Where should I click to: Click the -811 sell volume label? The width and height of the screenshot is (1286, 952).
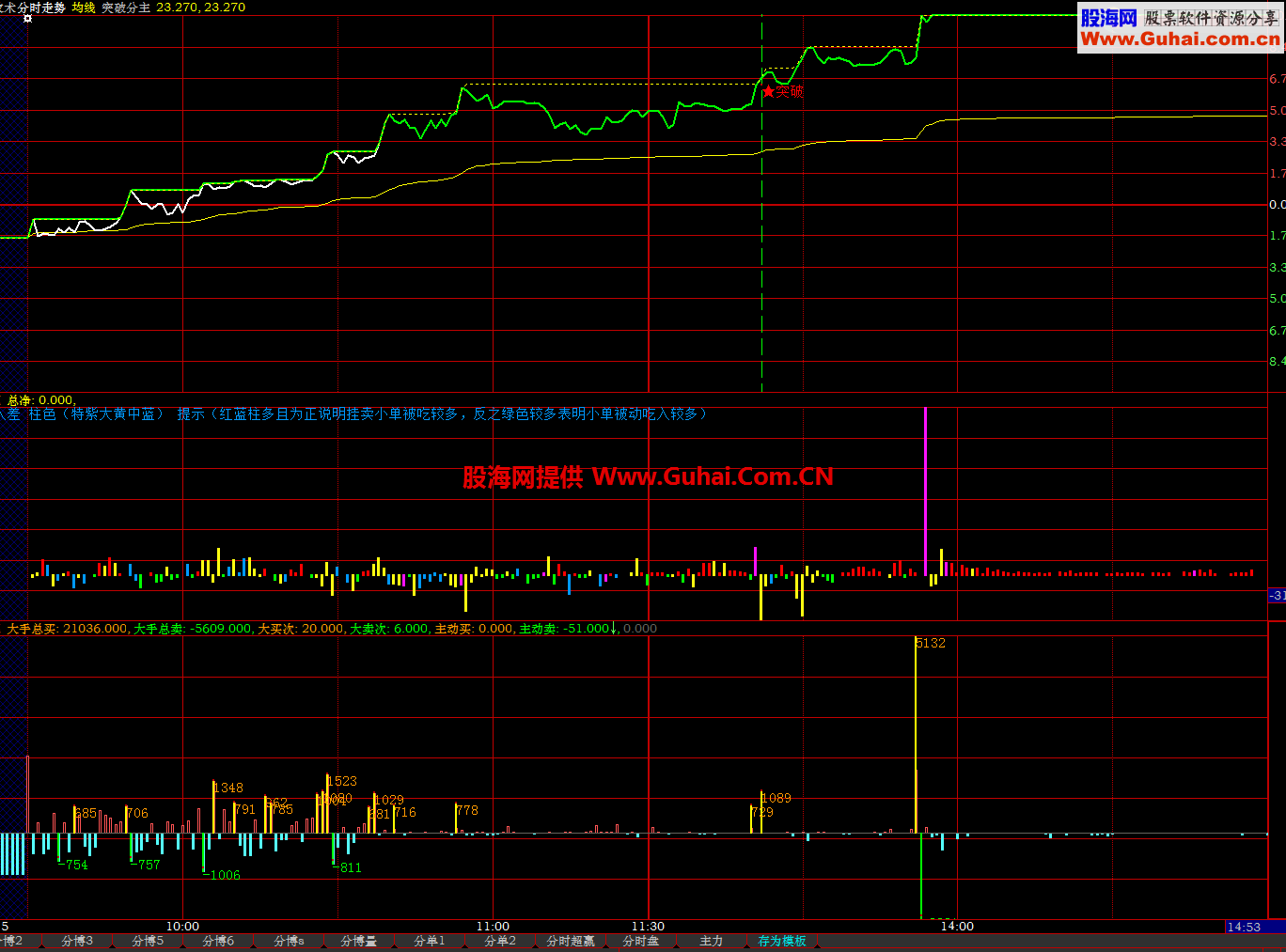pos(347,867)
